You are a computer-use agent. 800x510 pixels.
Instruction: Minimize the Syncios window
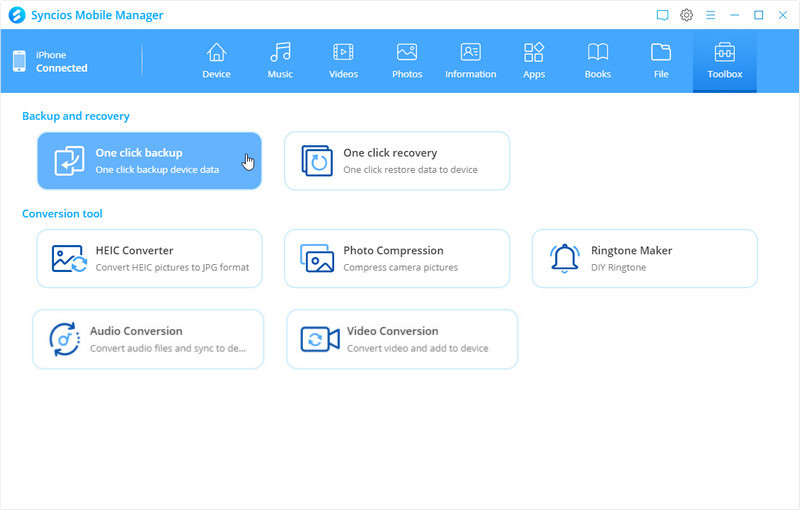click(x=735, y=15)
